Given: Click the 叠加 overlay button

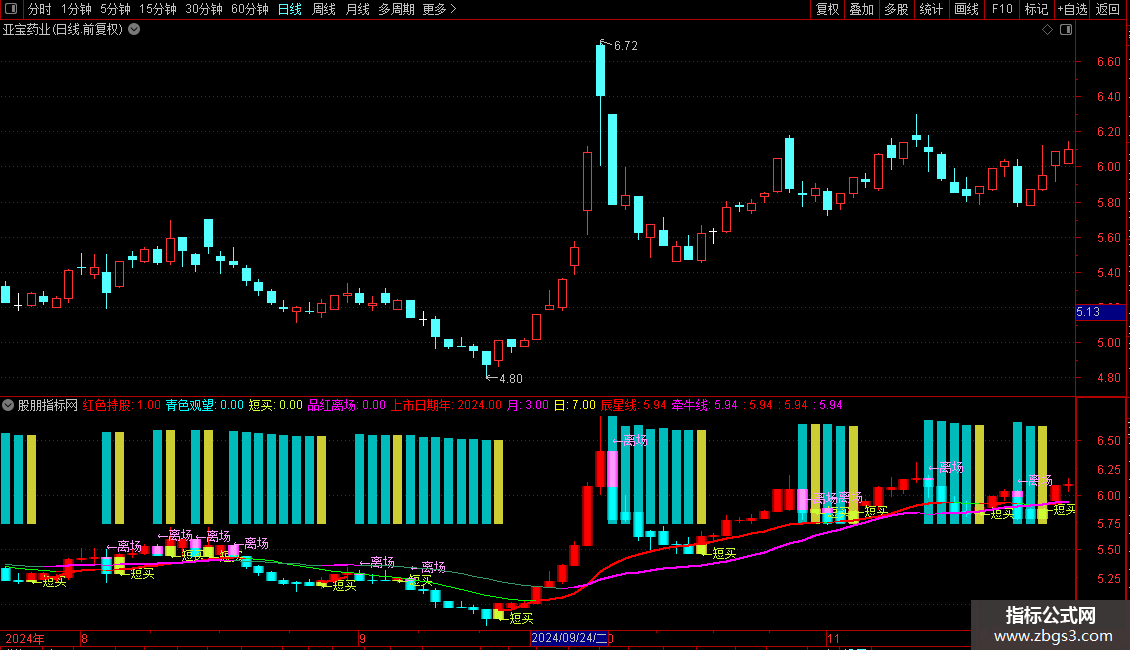Looking at the screenshot, I should [x=861, y=9].
